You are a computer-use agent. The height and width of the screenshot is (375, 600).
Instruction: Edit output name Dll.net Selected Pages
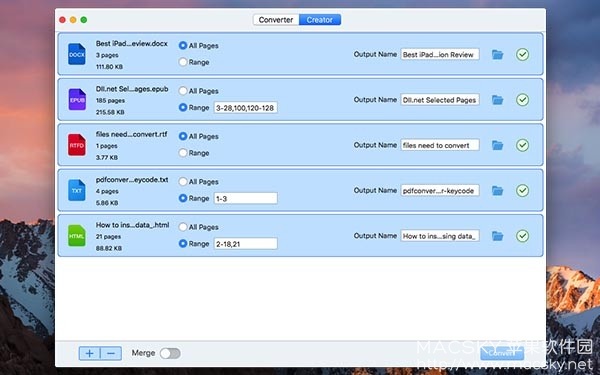(440, 100)
